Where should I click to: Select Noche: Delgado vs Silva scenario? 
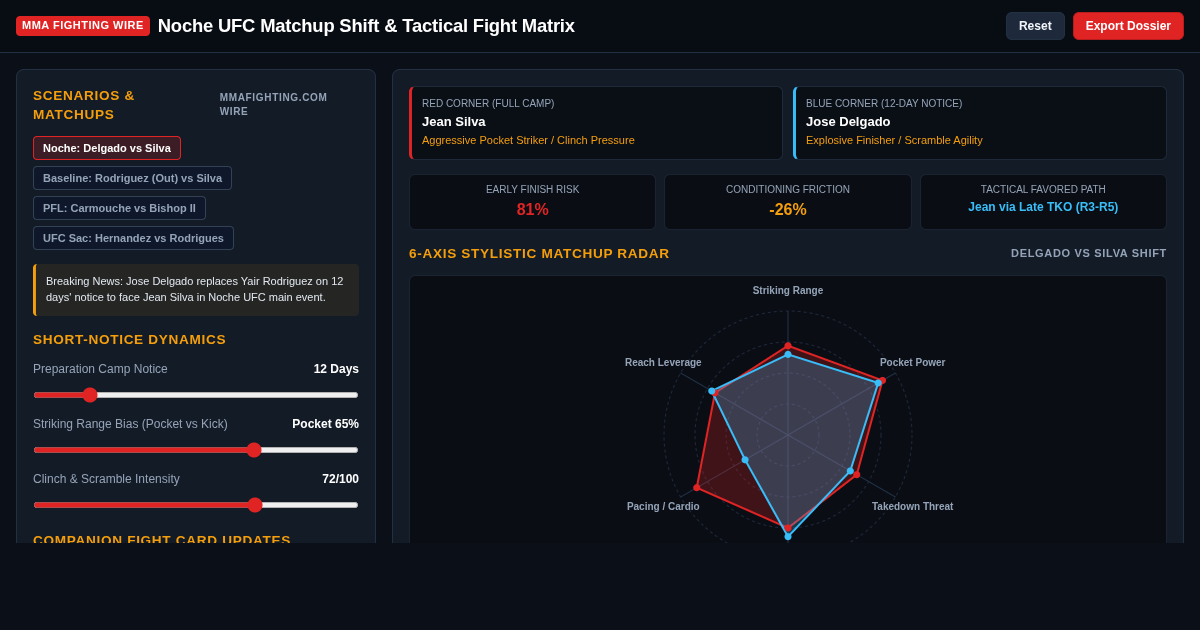(x=107, y=148)
